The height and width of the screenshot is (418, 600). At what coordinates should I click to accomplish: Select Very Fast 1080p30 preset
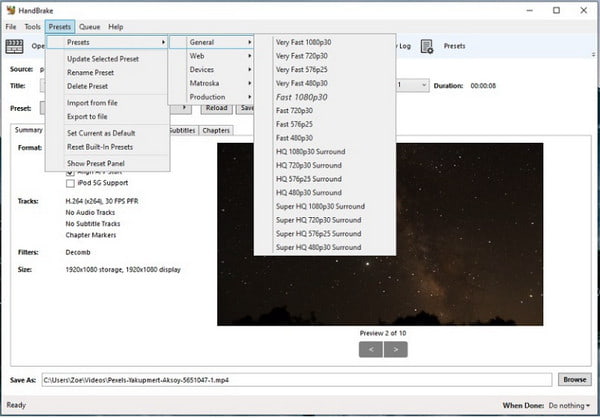pyautogui.click(x=325, y=42)
